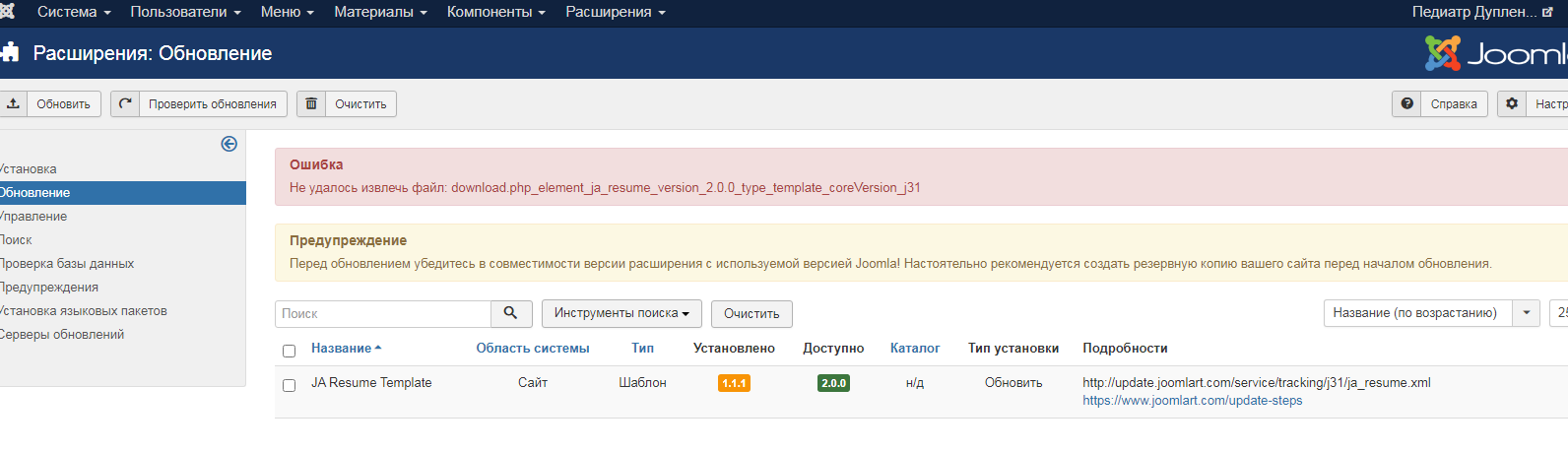Click the magnifier search icon button
1568x452 pixels.
click(511, 313)
